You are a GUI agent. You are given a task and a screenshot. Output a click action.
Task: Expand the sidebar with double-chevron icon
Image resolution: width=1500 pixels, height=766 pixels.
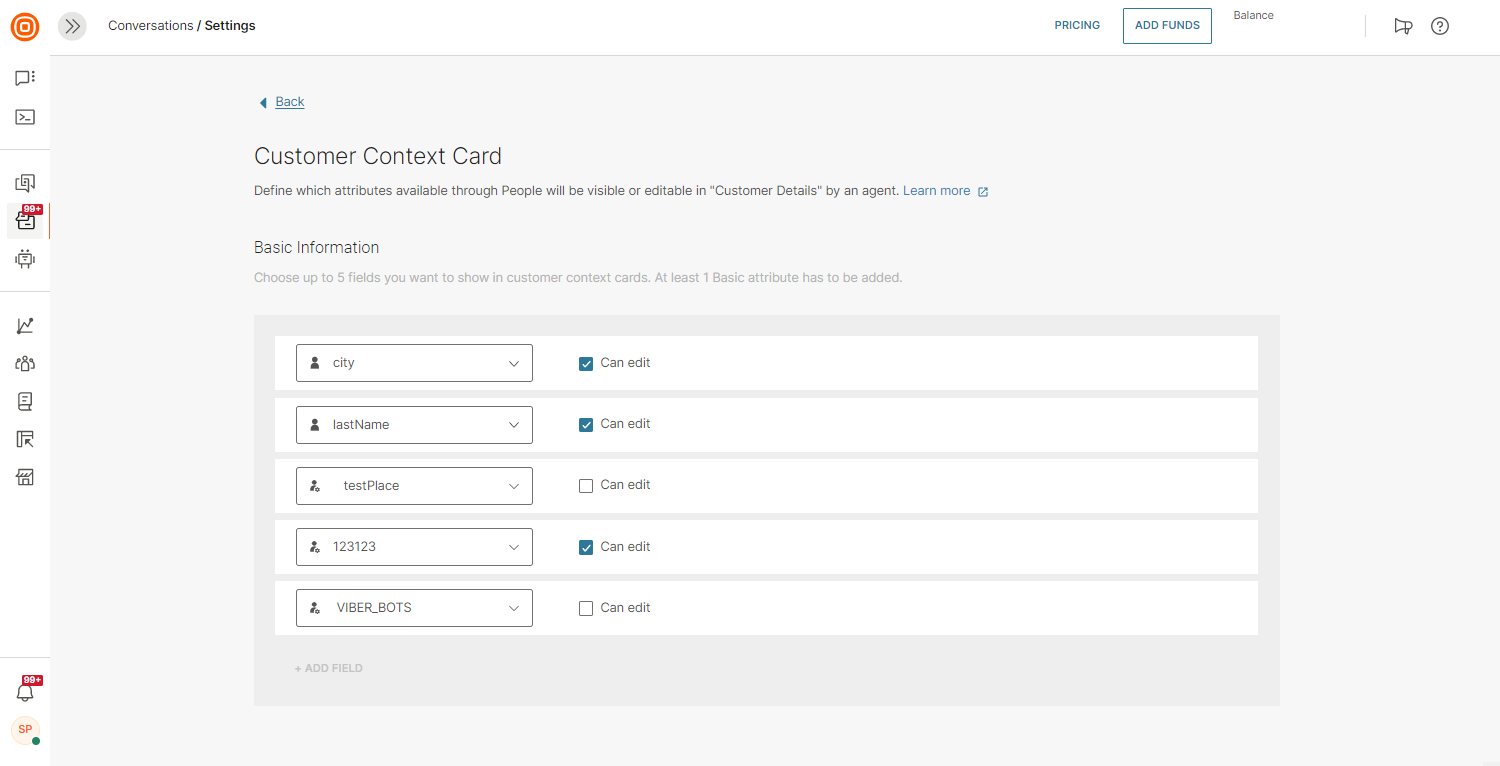pyautogui.click(x=72, y=26)
